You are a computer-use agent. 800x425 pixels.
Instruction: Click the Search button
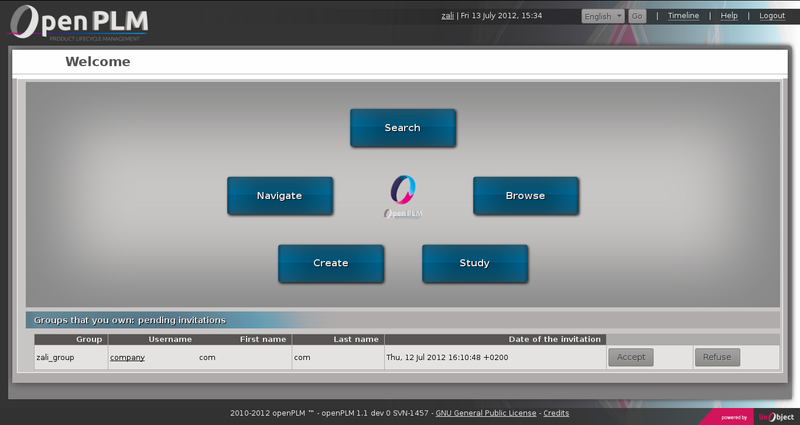403,128
